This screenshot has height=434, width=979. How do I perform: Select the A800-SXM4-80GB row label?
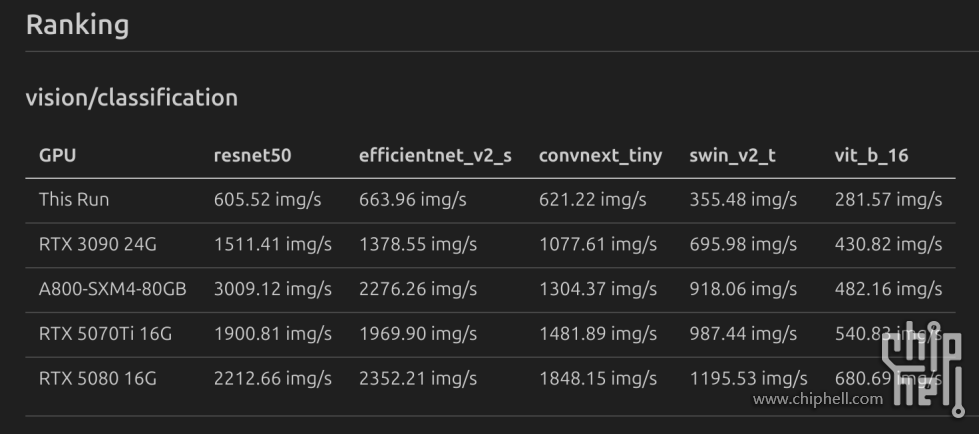click(112, 290)
